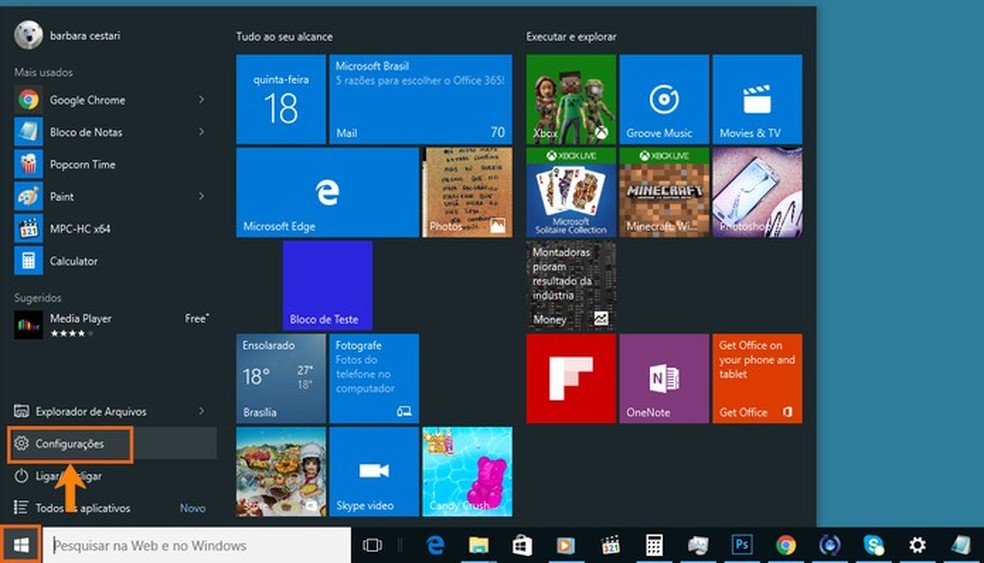Screen dimensions: 984x563
Task: Click the Windows Start button
Action: coord(21,545)
